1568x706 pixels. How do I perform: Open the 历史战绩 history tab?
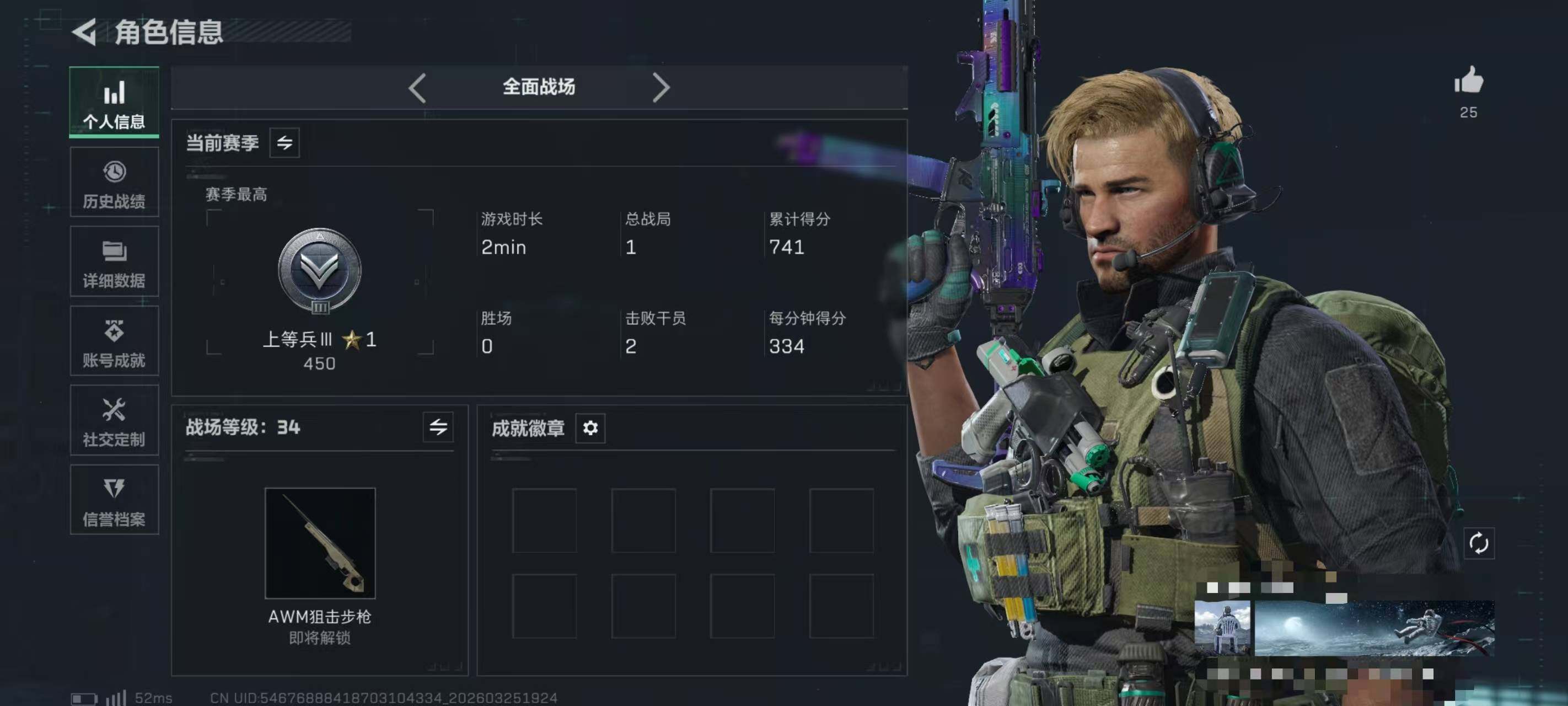coord(114,182)
